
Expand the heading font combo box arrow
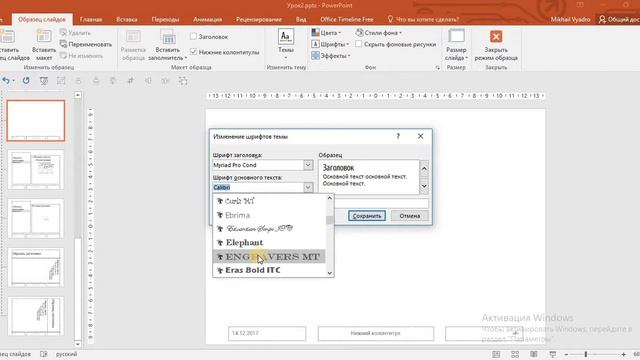coord(308,165)
